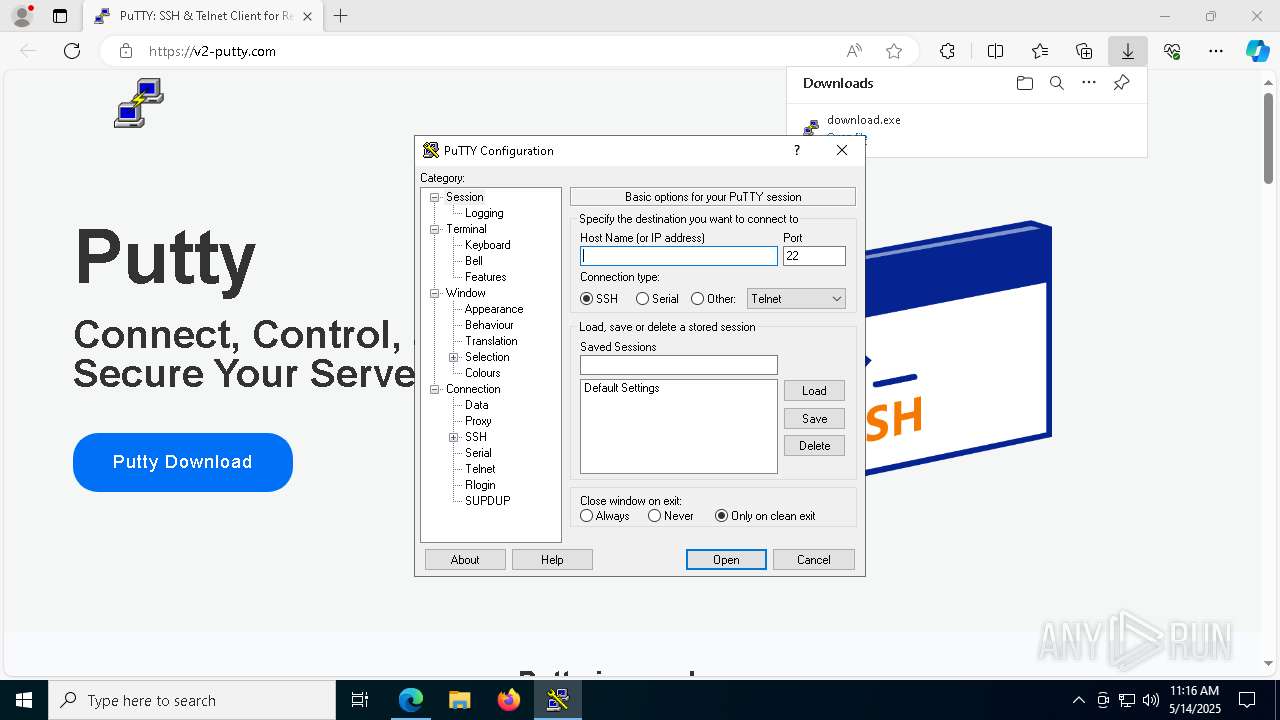Viewport: 1280px width, 720px height.
Task: Click the Port input field
Action: click(814, 256)
